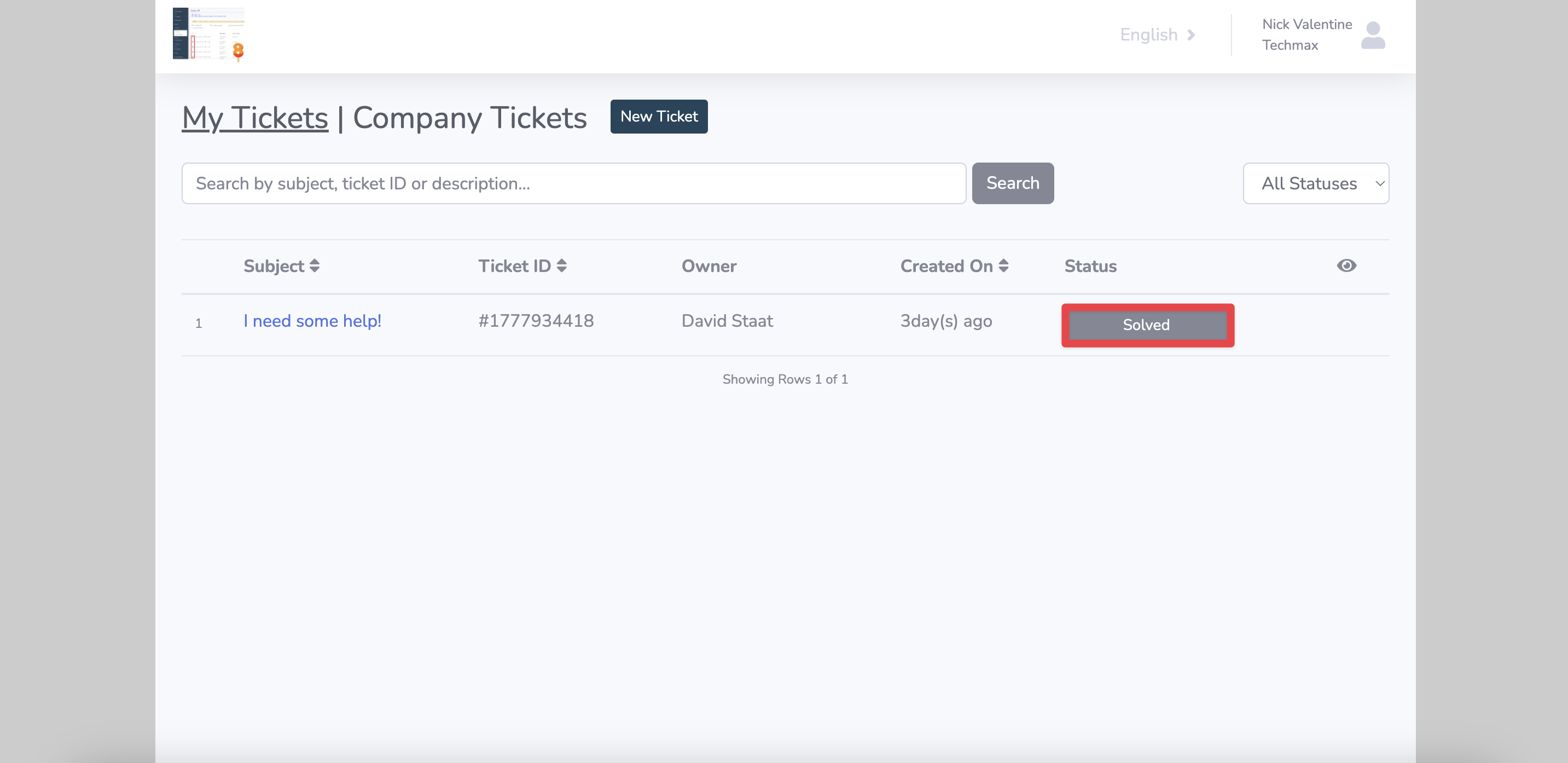Click the Nick Valentine user name
The height and width of the screenshot is (763, 1568).
click(1306, 25)
